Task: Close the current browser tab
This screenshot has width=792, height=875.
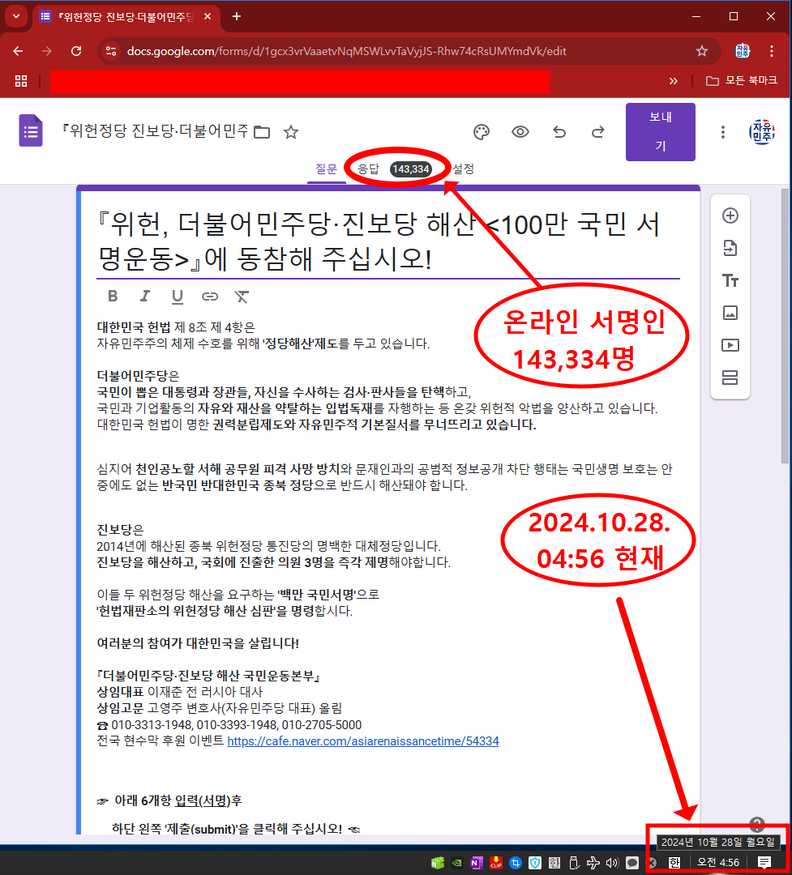Action: point(207,16)
